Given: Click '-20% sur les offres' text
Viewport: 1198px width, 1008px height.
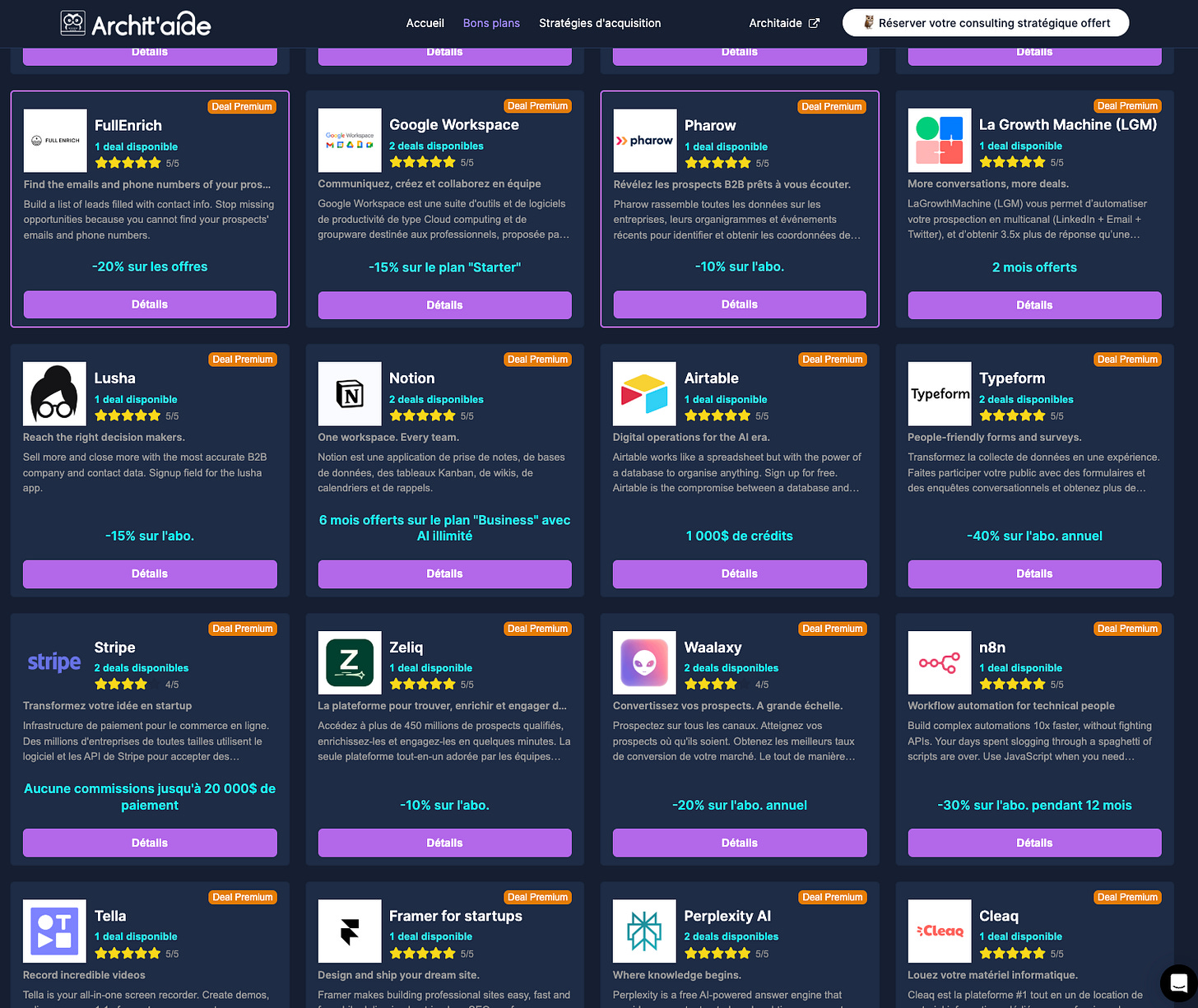Looking at the screenshot, I should 150,267.
